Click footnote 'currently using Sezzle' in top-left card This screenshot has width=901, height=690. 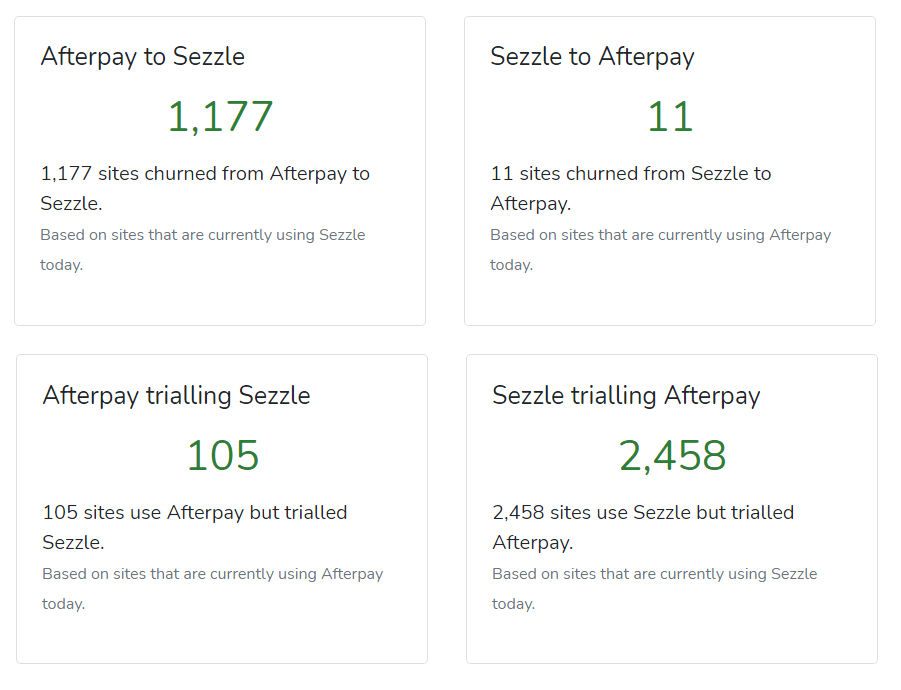[x=286, y=235]
